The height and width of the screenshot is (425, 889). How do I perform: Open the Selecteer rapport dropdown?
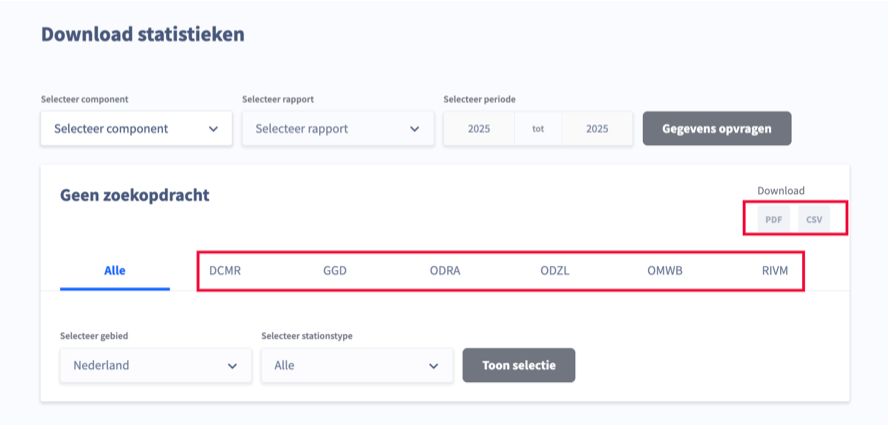337,129
